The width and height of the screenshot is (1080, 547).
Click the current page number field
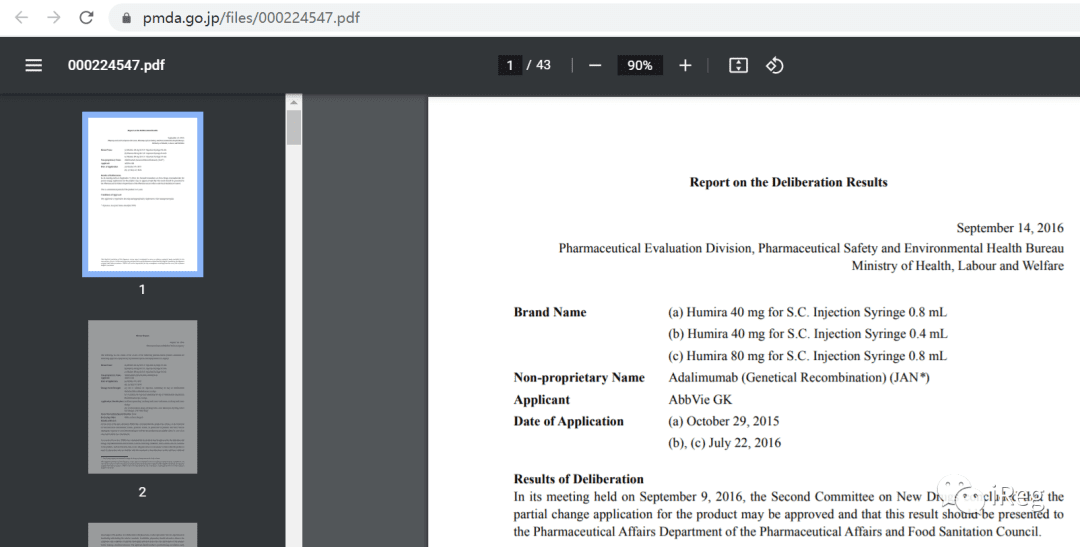[510, 65]
